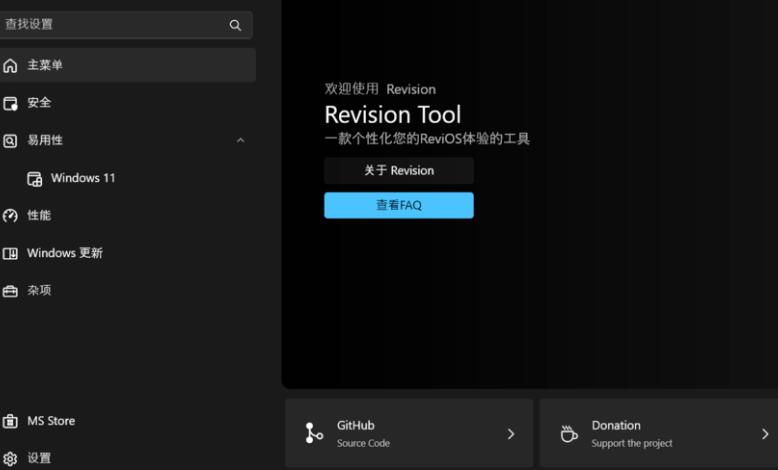Open the 设置 page
Viewport: 778px width, 470px height.
pos(128,458)
